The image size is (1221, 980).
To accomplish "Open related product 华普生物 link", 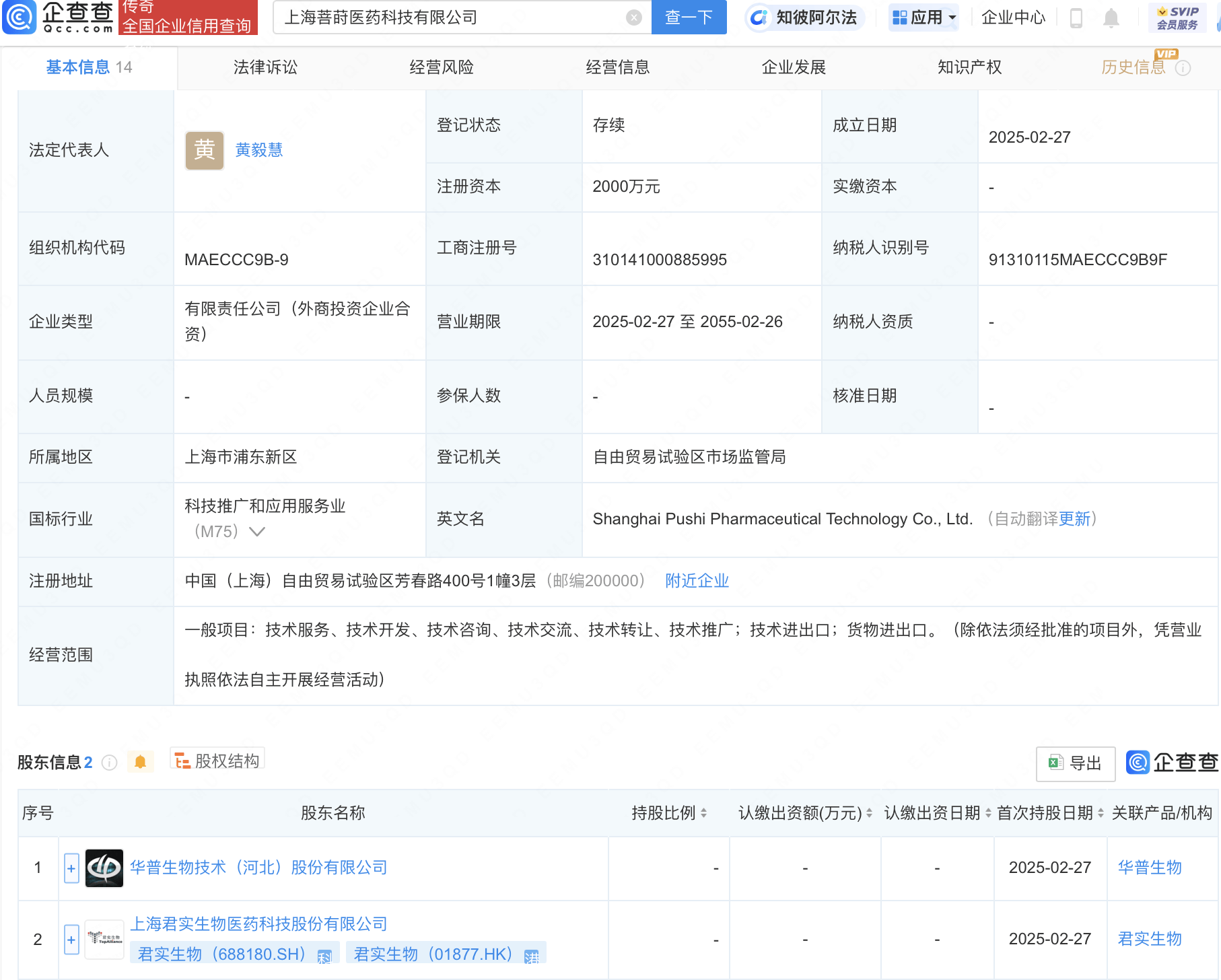I will coord(1150,868).
